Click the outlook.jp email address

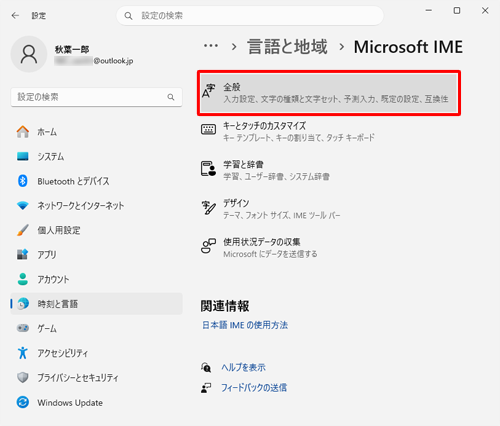(x=94, y=61)
